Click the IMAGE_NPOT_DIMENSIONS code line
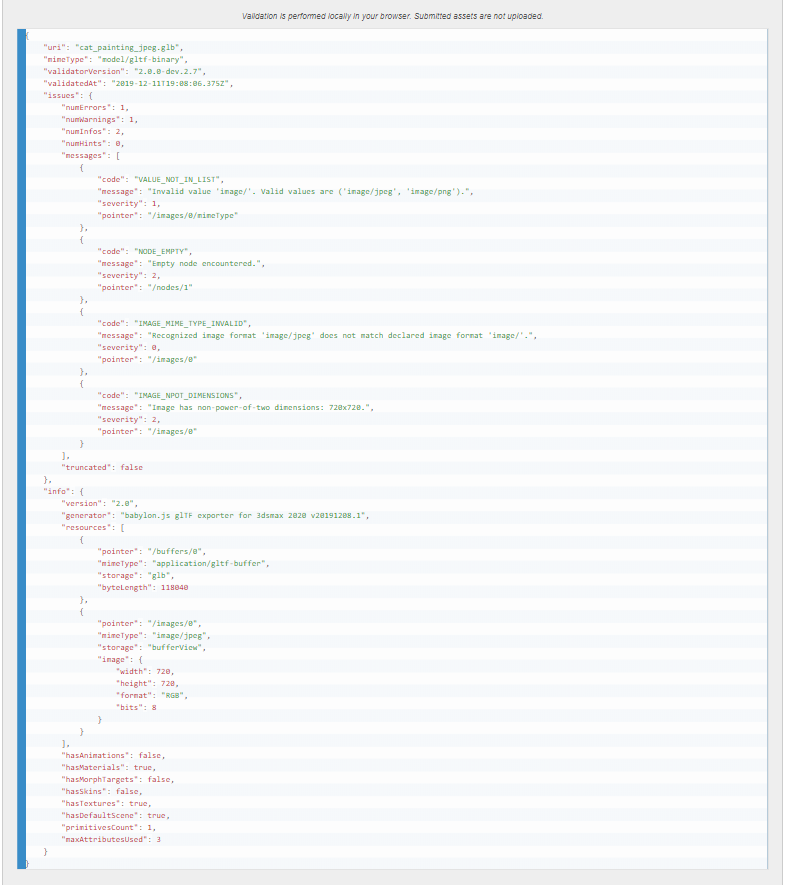Viewport: 786px width, 885px height. point(169,395)
